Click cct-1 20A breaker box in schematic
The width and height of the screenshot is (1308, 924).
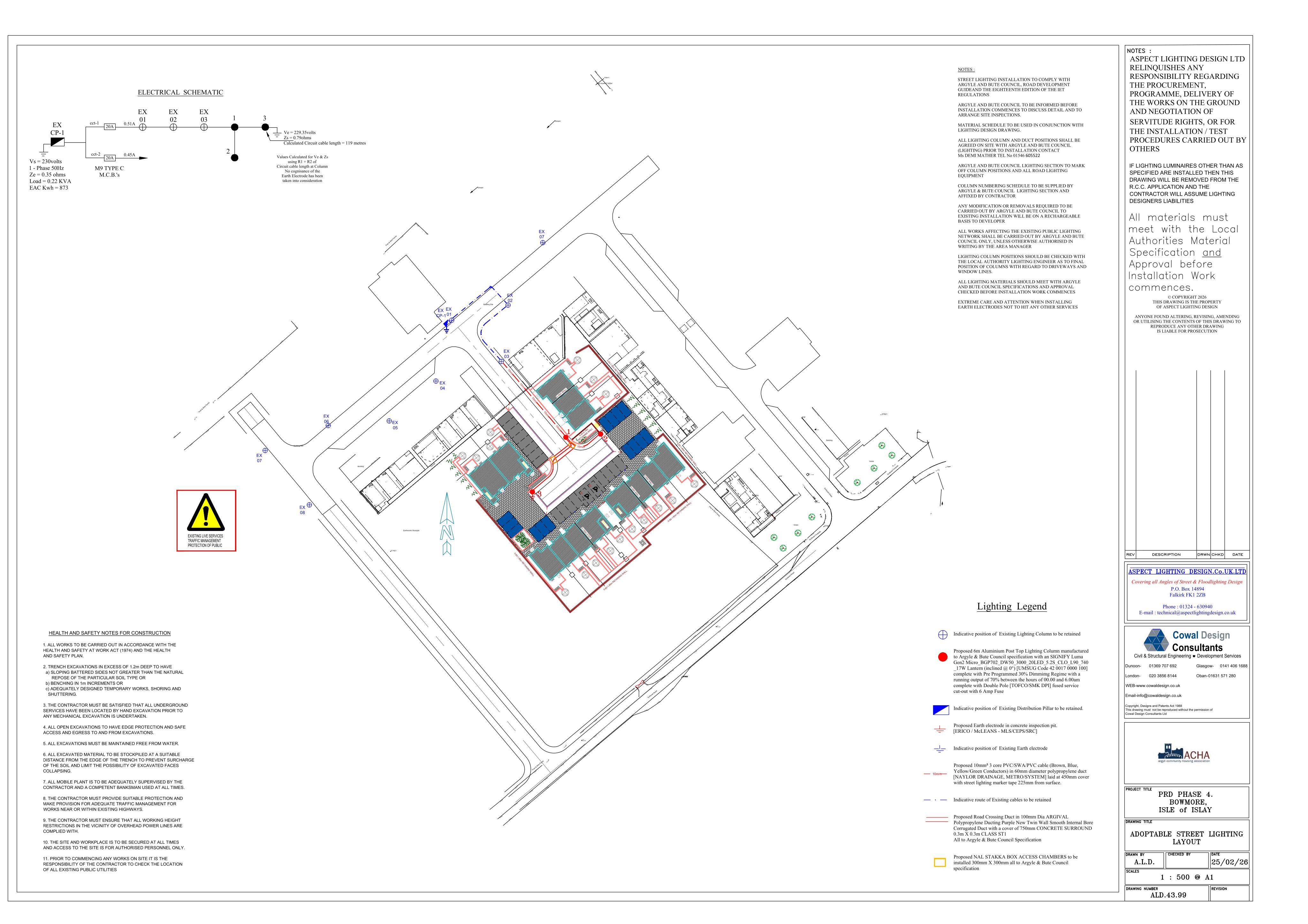pos(110,126)
